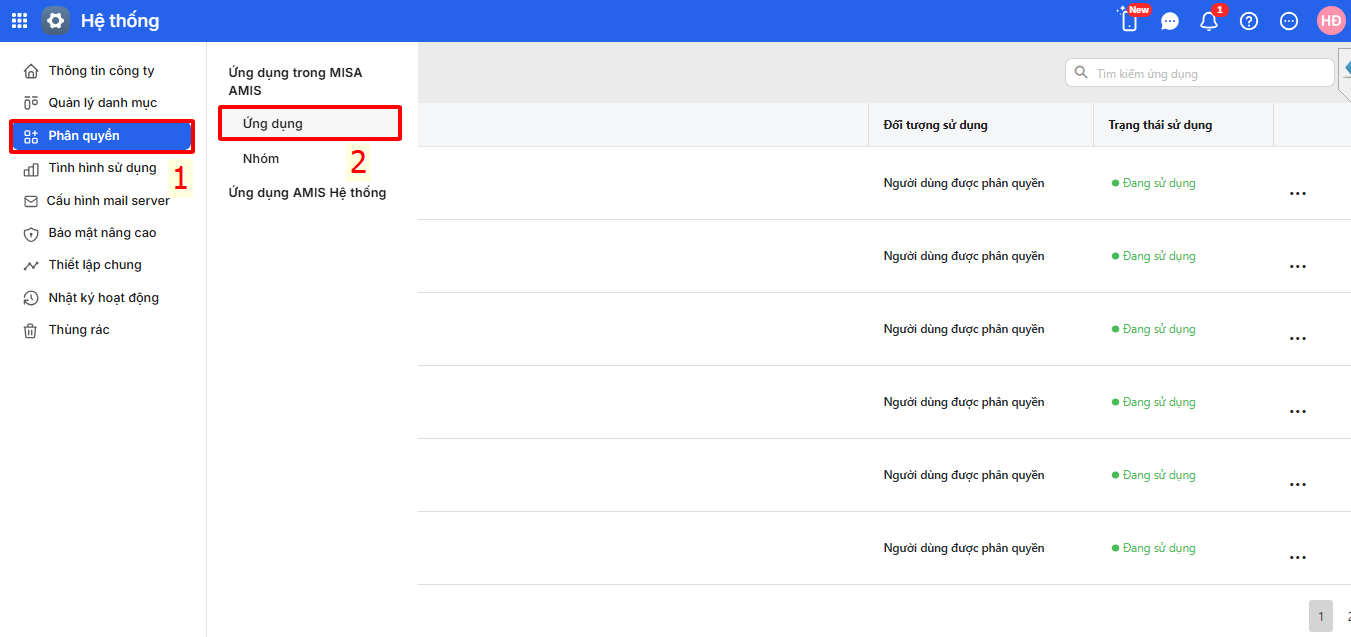Image resolution: width=1351 pixels, height=637 pixels.
Task: Click the Hệ thống gear logo
Action: point(56,20)
